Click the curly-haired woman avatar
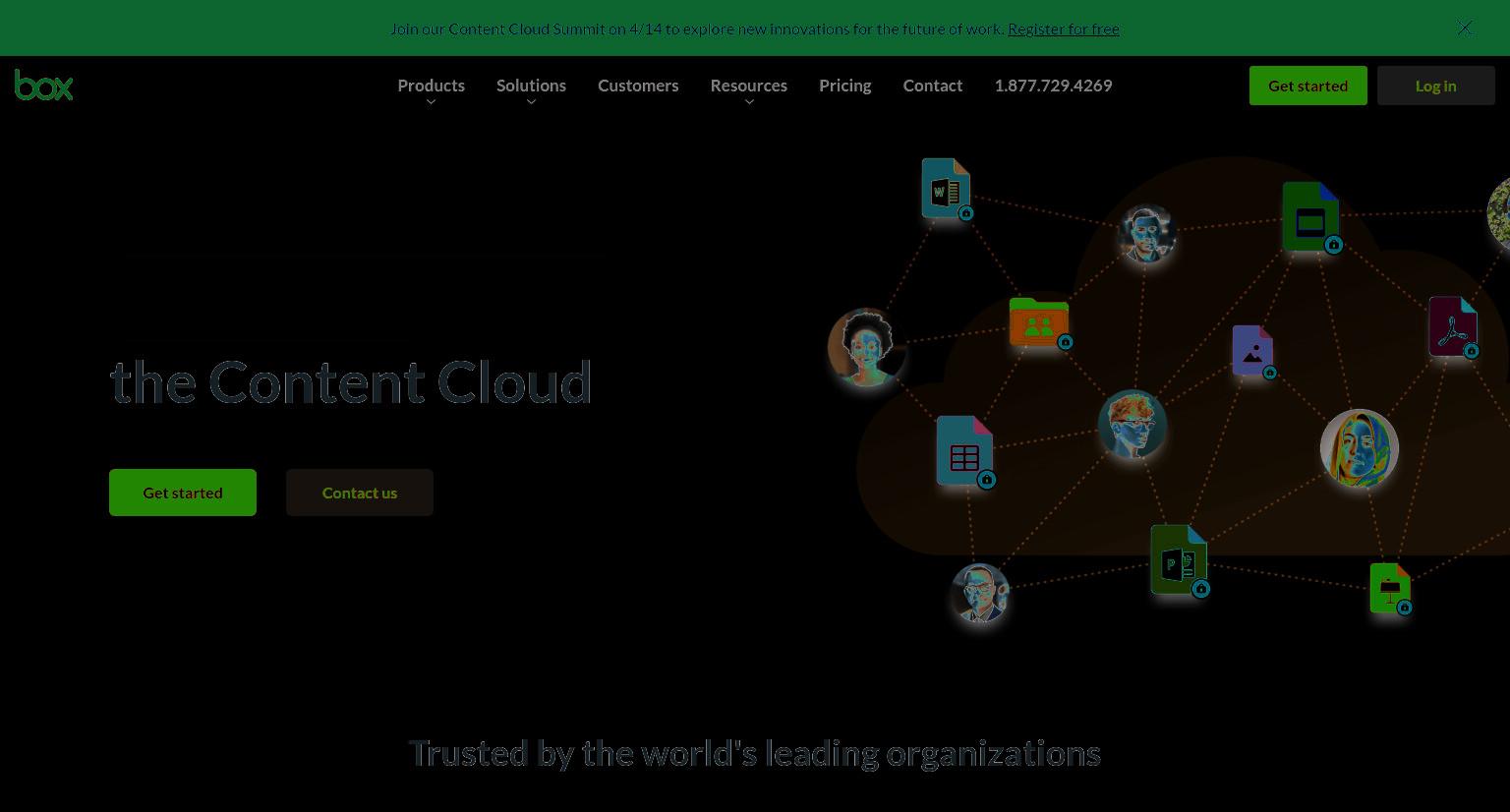 (x=866, y=347)
